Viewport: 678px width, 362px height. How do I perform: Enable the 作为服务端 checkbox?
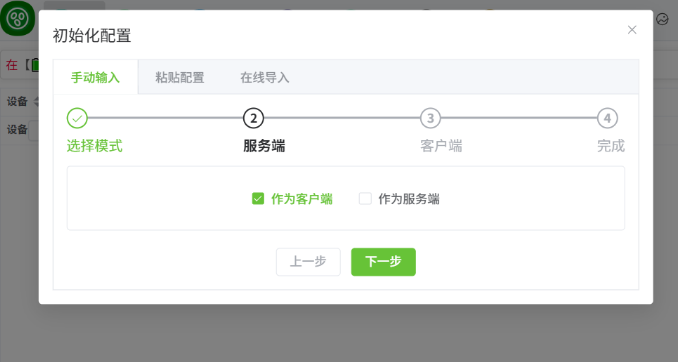(365, 199)
